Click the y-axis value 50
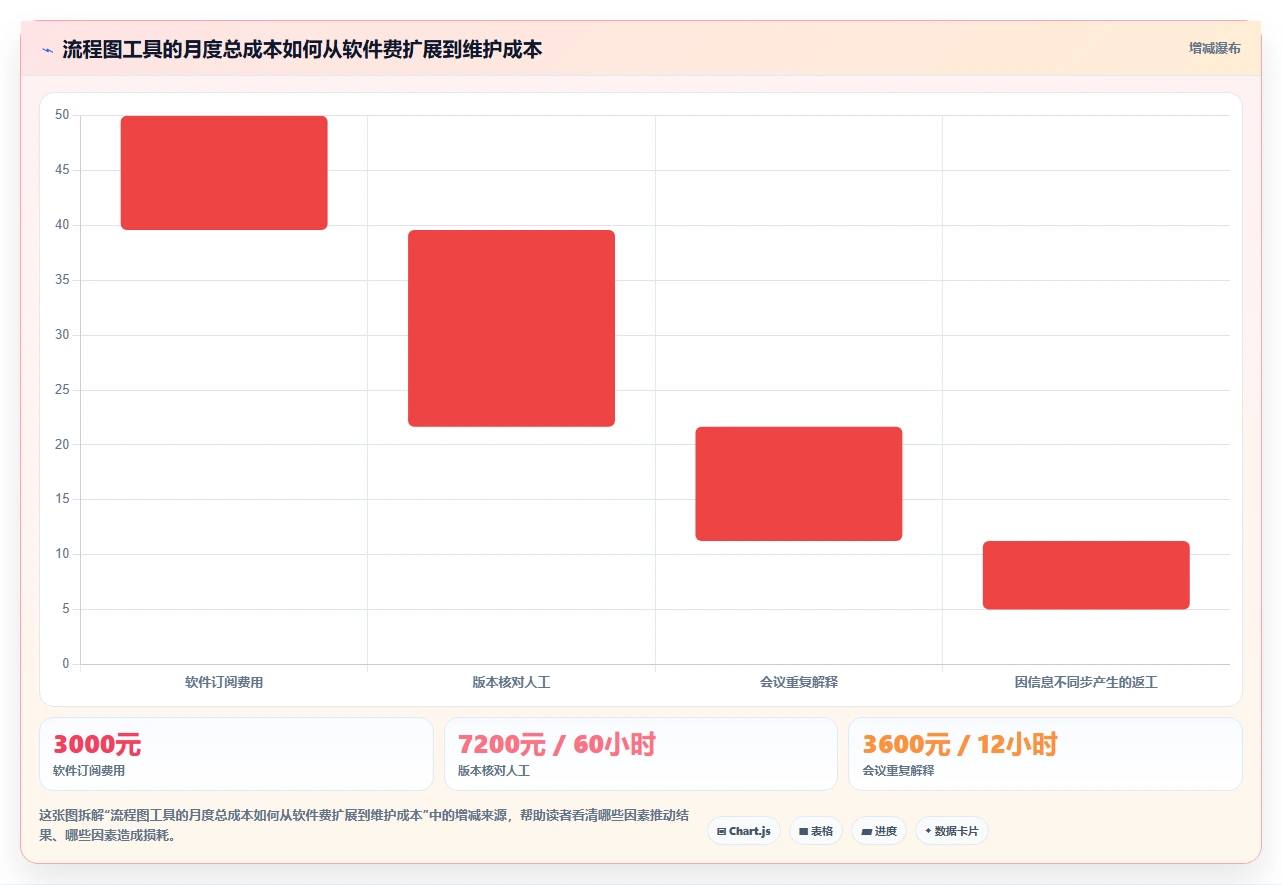The height and width of the screenshot is (885, 1282). 62,115
